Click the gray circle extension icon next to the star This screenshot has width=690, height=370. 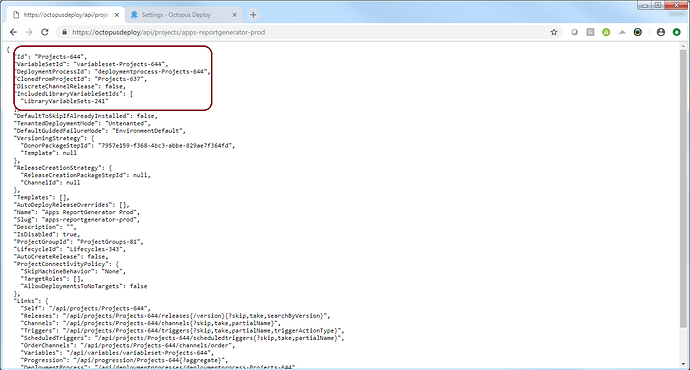tap(574, 32)
